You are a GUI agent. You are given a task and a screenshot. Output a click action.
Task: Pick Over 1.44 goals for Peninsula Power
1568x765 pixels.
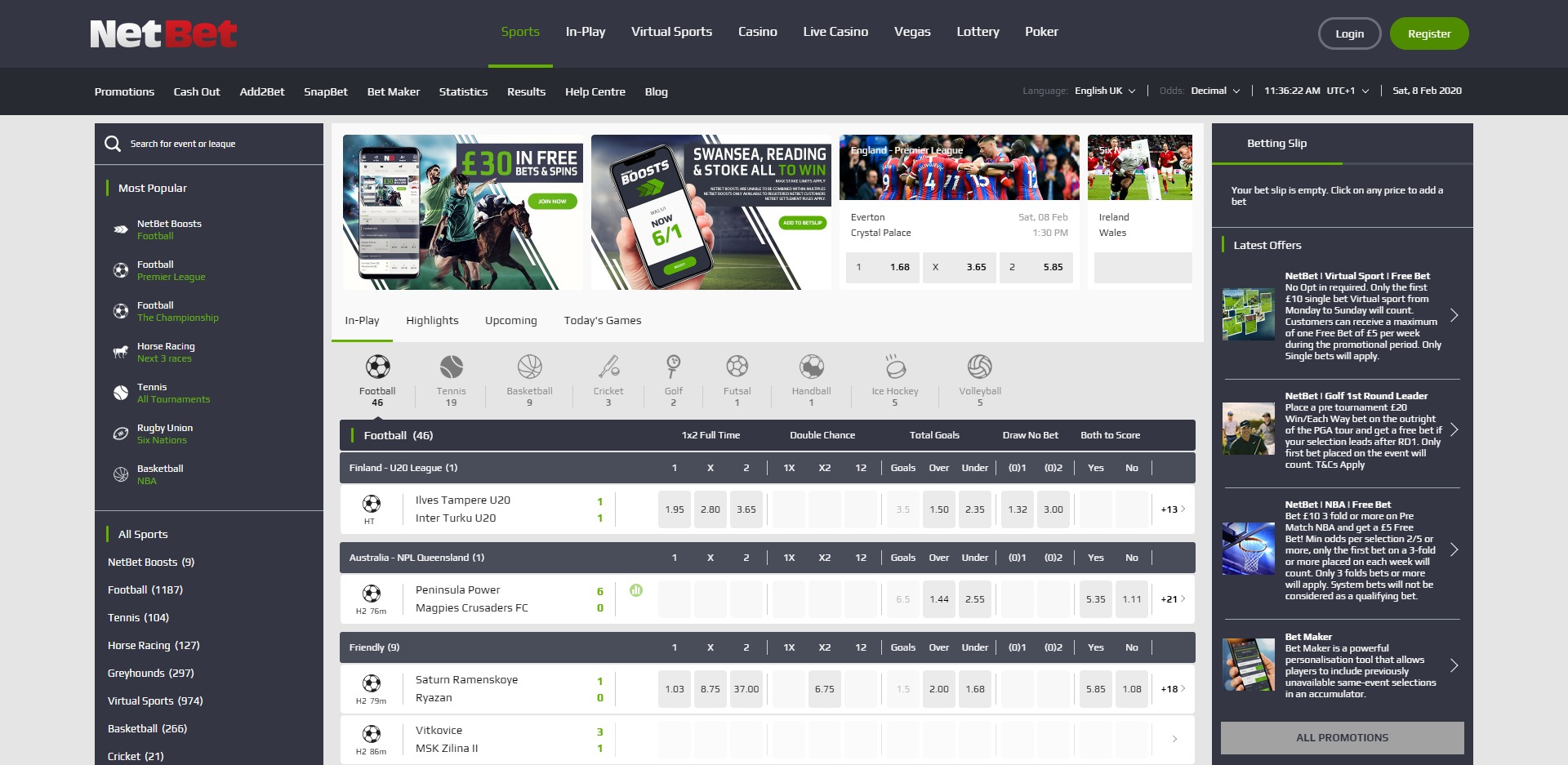[939, 598]
